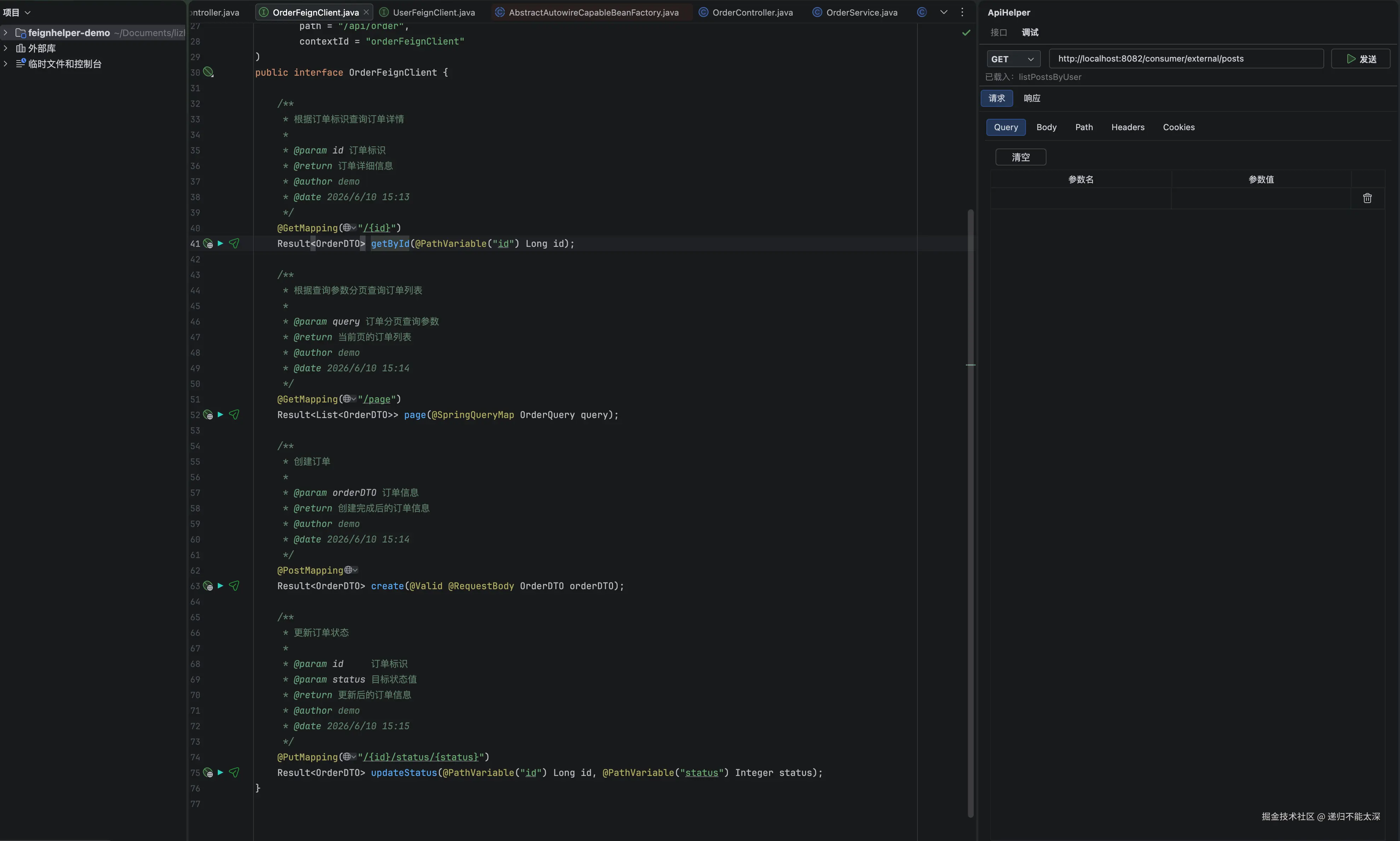This screenshot has height=841, width=1400.
Task: Click the scratches and consoles (临时文件和控制台) icon
Action: tap(21, 63)
